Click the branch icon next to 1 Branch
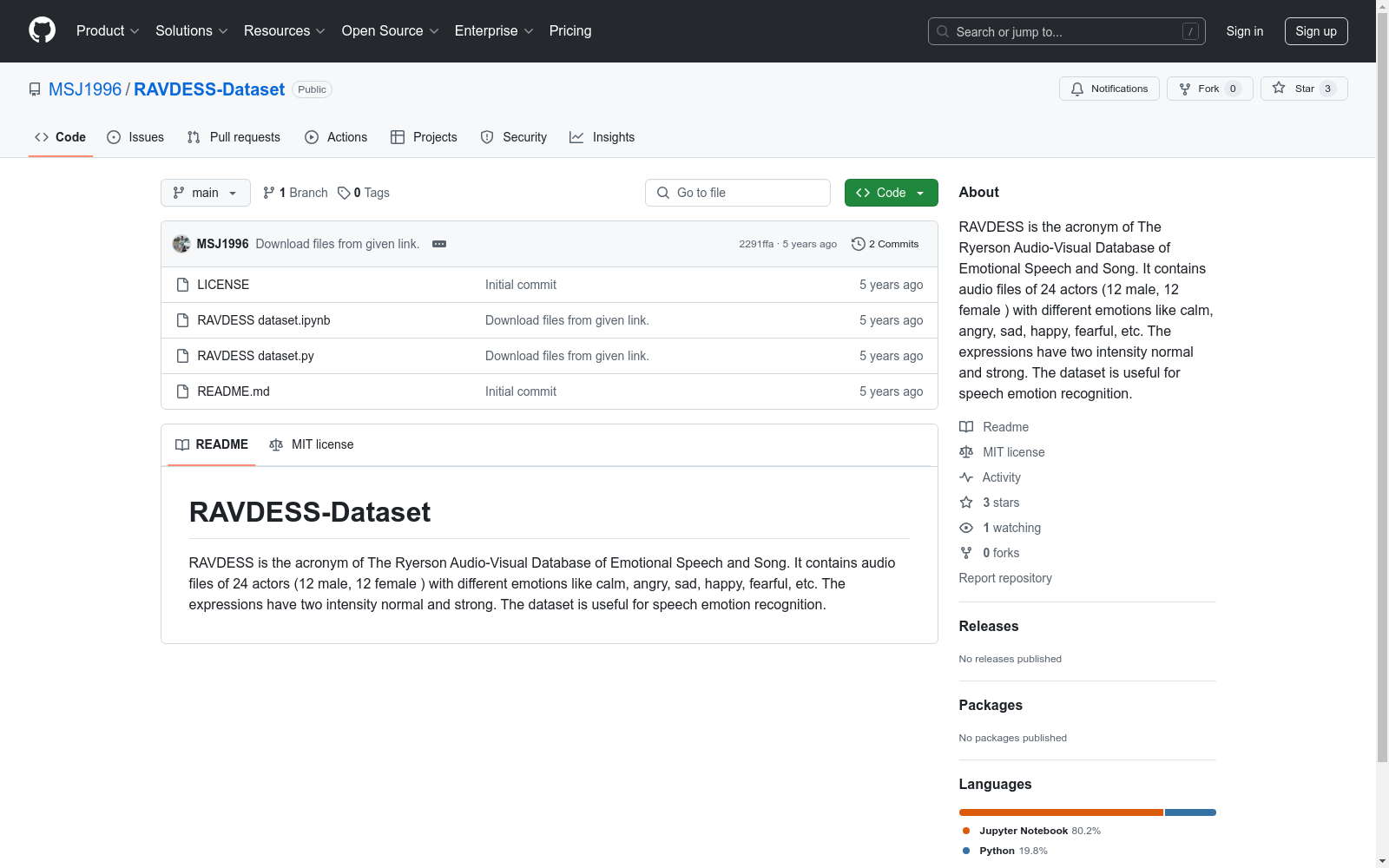1389x868 pixels. tap(269, 193)
